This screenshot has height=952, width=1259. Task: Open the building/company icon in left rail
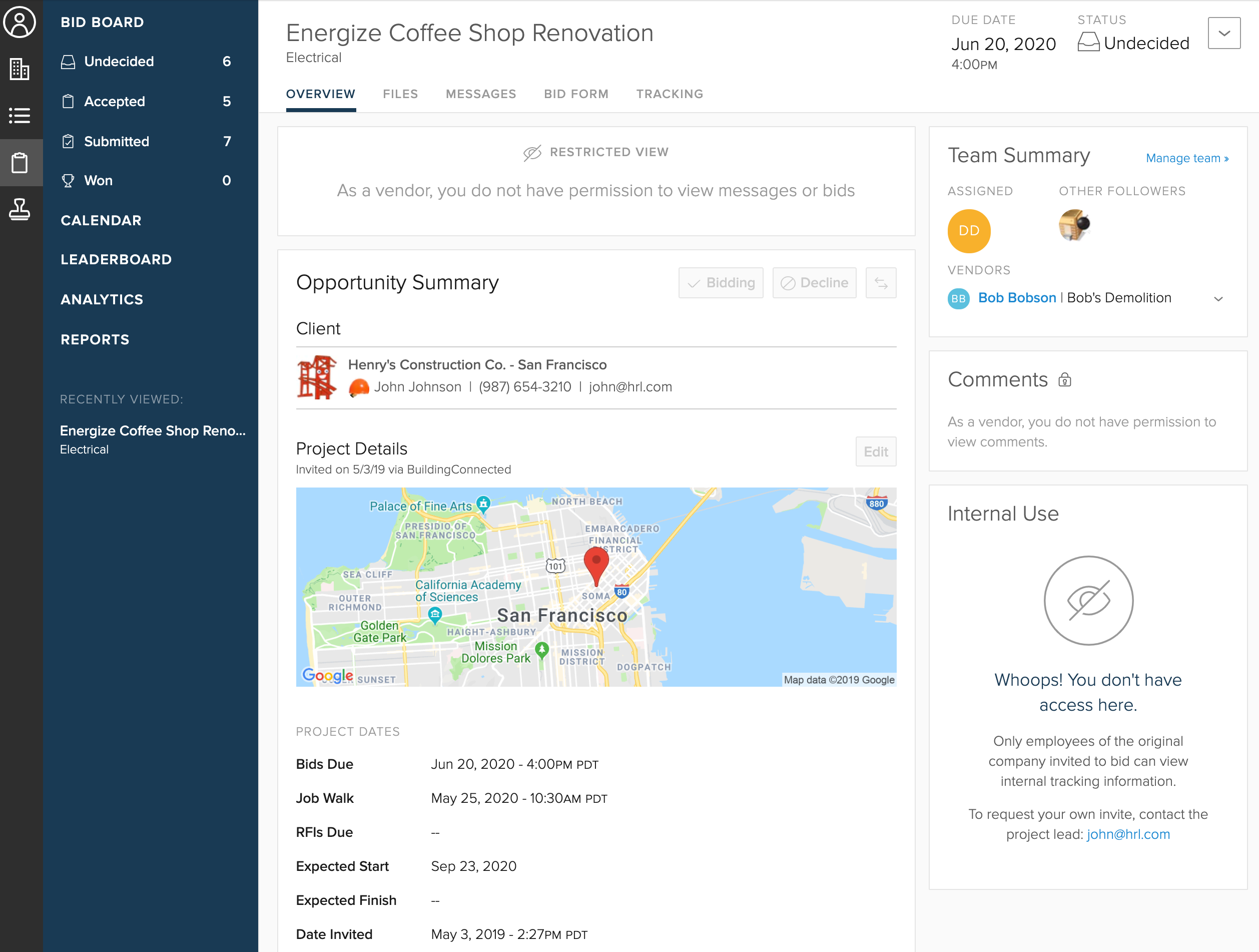20,69
